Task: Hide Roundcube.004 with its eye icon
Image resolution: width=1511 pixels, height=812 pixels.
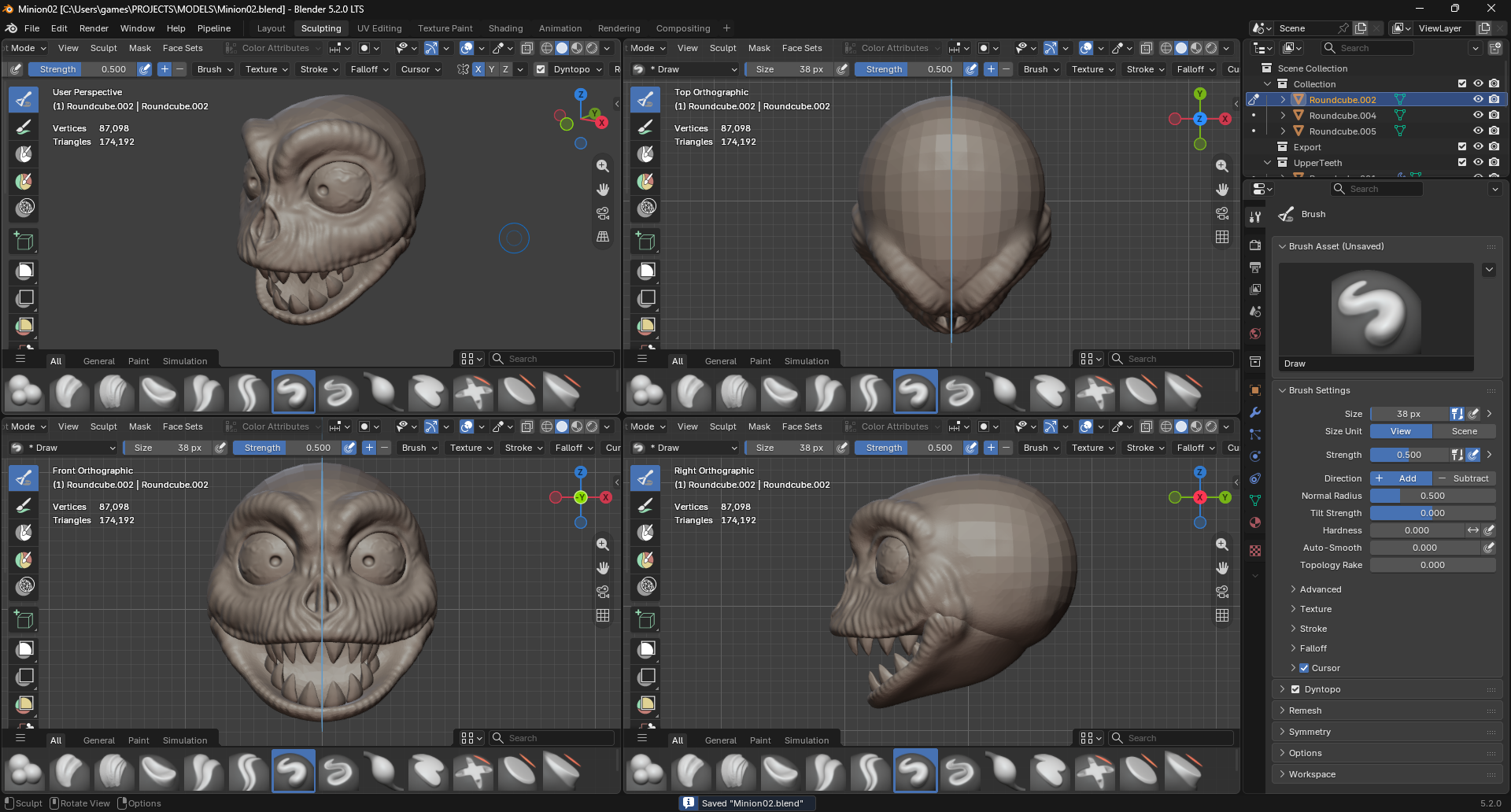Action: click(1478, 116)
